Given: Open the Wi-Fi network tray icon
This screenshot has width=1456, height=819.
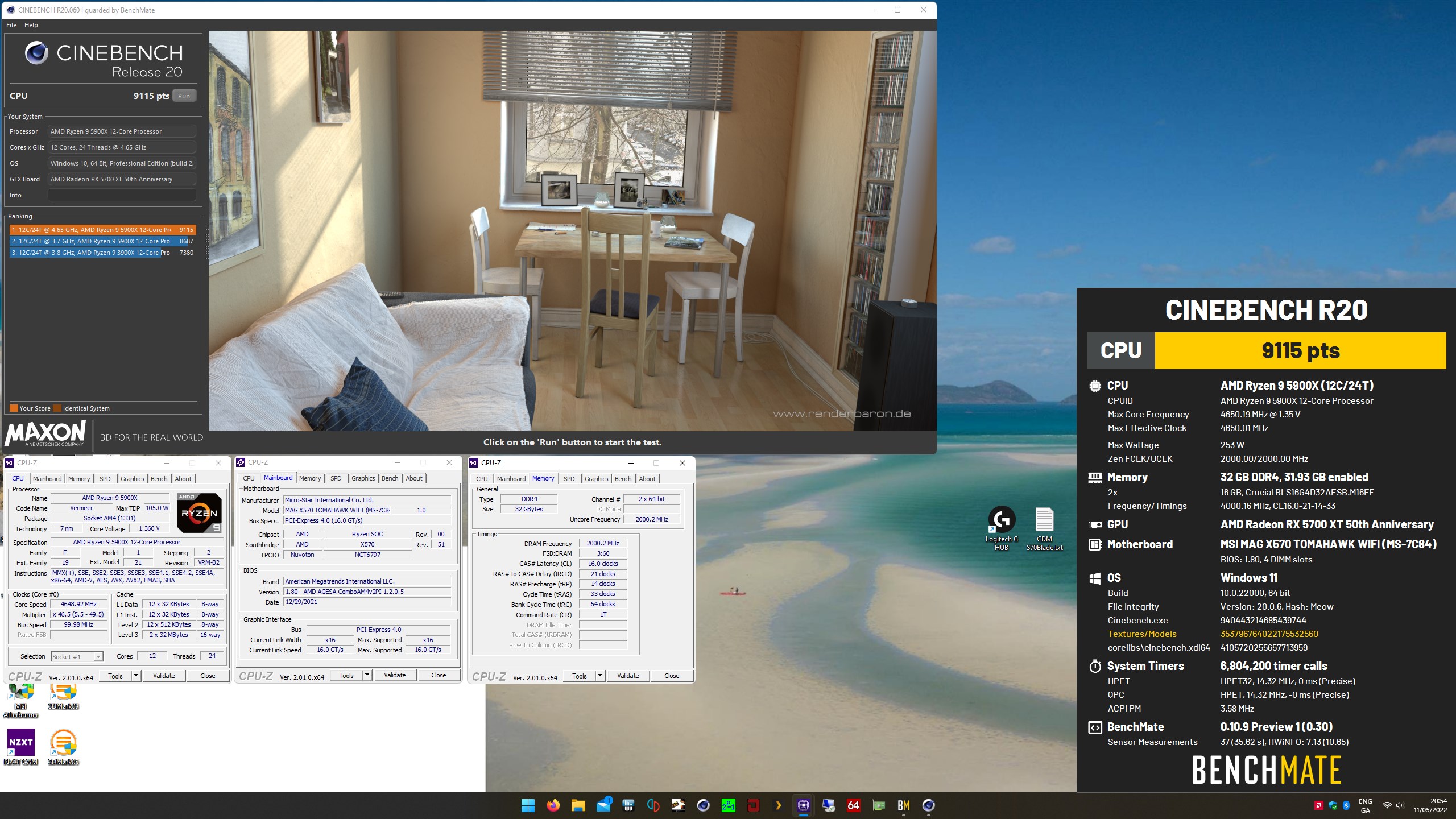Looking at the screenshot, I should [x=1387, y=805].
